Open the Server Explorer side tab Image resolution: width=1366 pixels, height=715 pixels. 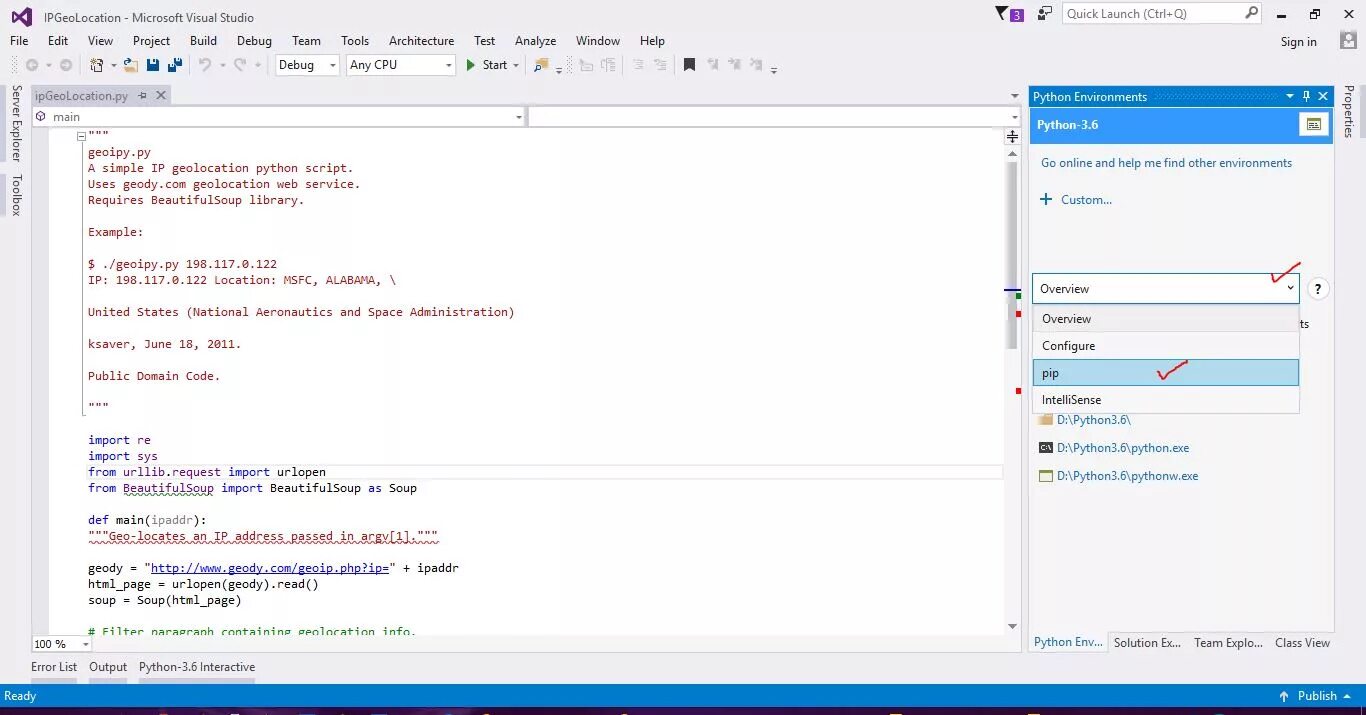[x=16, y=124]
